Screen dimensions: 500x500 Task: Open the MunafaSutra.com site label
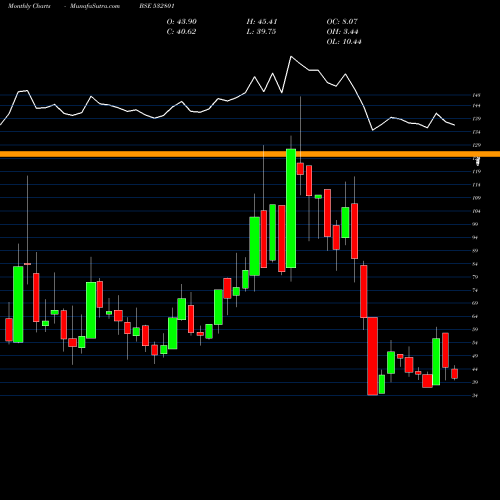click(95, 6)
